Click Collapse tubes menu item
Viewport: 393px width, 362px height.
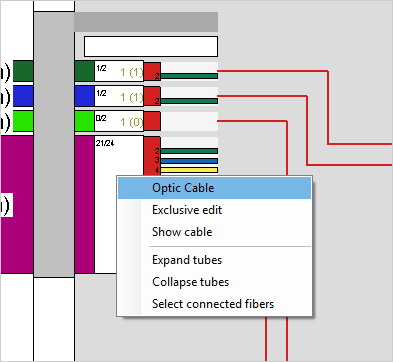(x=215, y=282)
